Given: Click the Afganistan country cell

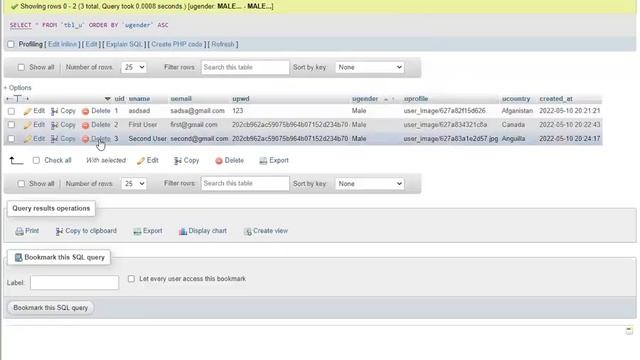Looking at the screenshot, I should pos(517,111).
